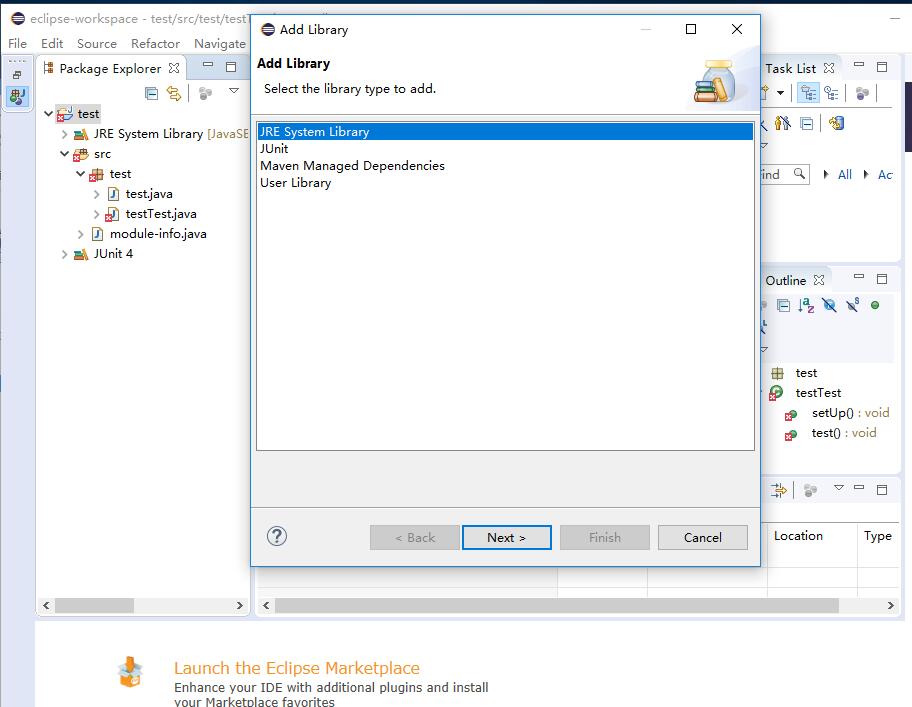Collapse the test package node
This screenshot has height=707, width=912.
80,173
